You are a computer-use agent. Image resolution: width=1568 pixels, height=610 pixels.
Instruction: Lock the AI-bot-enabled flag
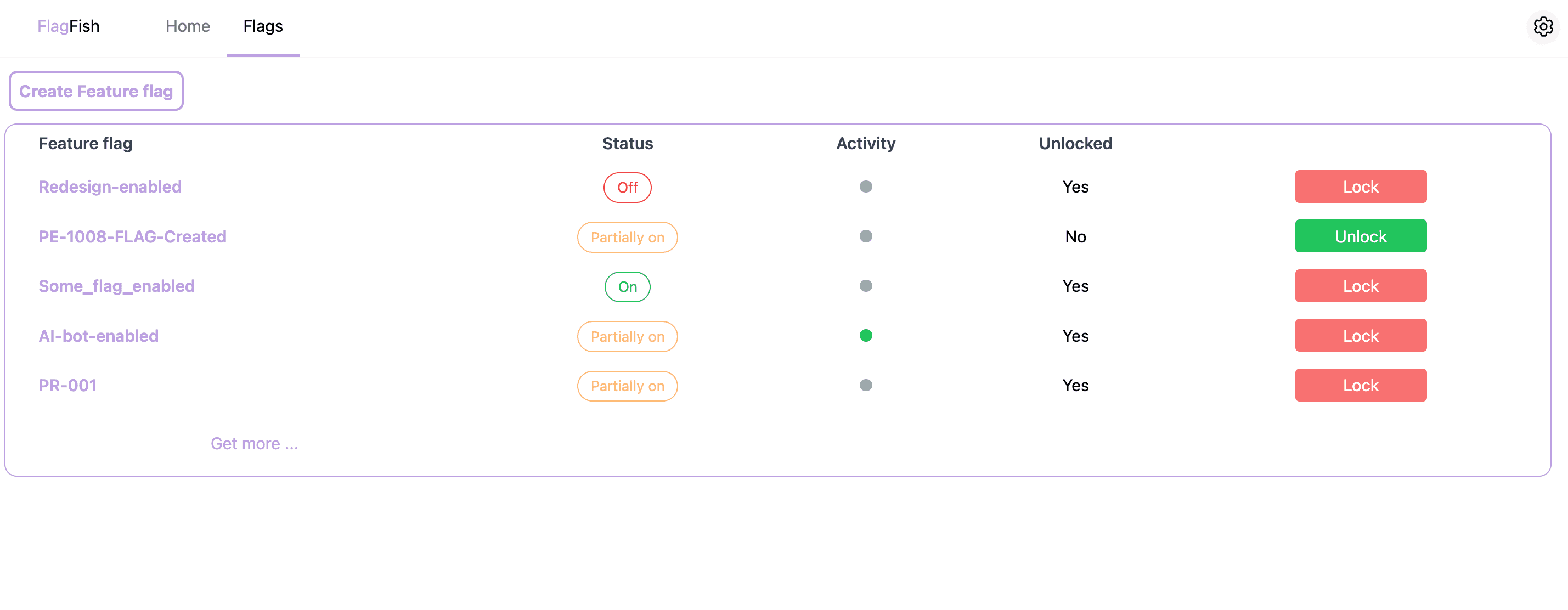pyautogui.click(x=1361, y=335)
